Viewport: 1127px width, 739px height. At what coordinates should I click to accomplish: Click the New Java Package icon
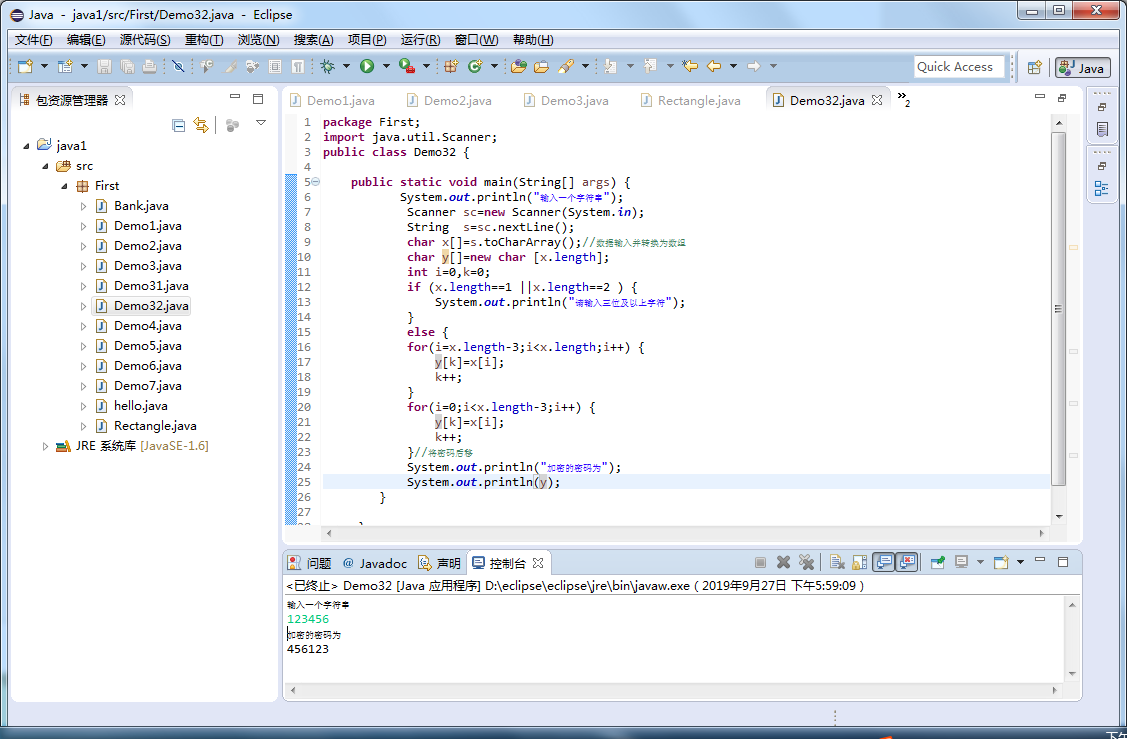(451, 66)
